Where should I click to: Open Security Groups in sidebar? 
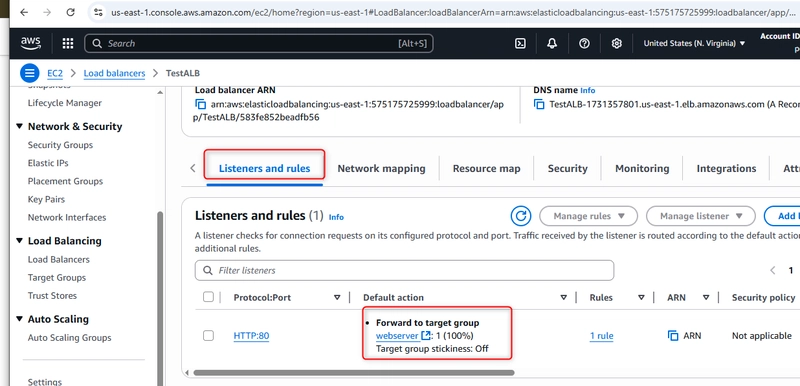60,145
